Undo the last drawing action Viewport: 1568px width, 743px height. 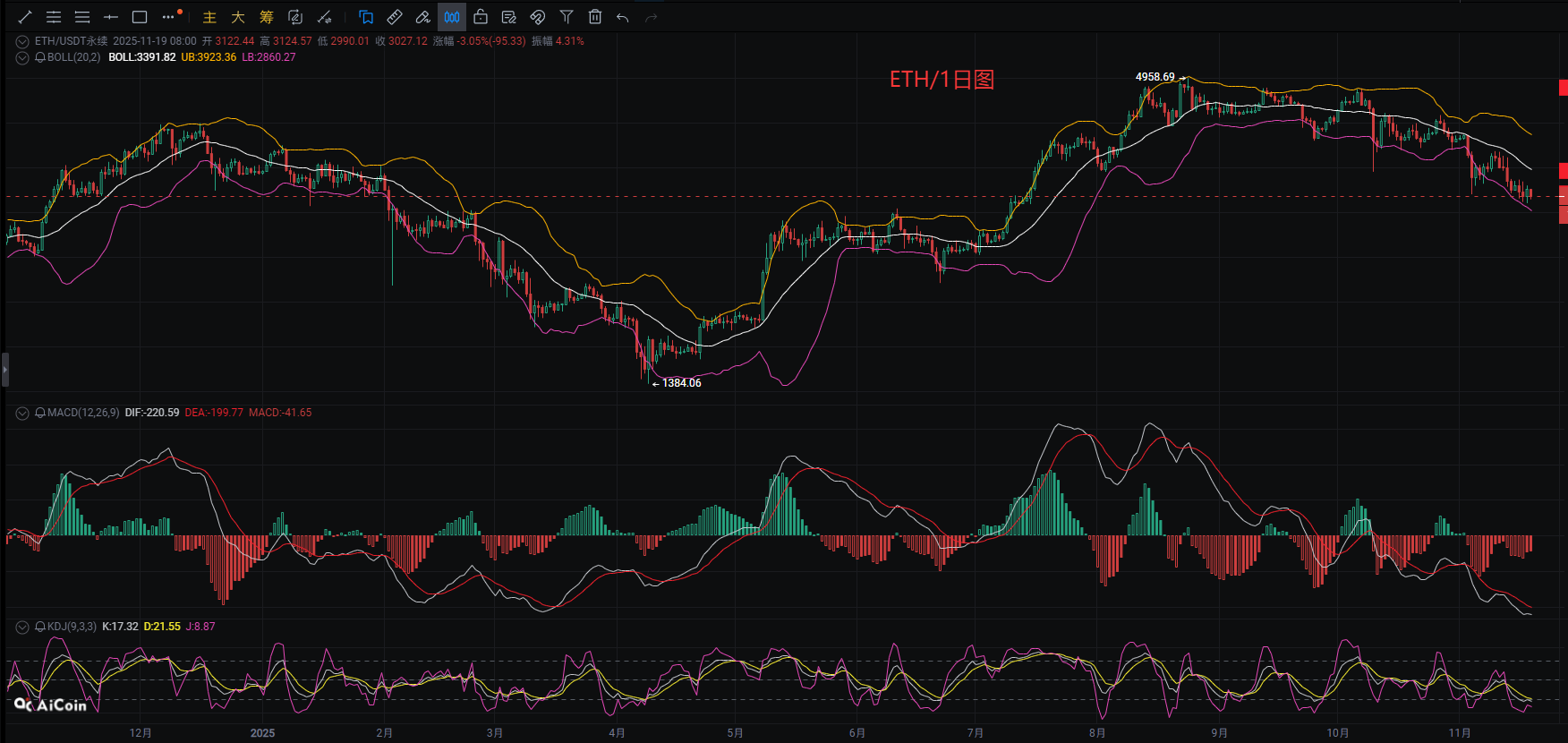coord(623,17)
